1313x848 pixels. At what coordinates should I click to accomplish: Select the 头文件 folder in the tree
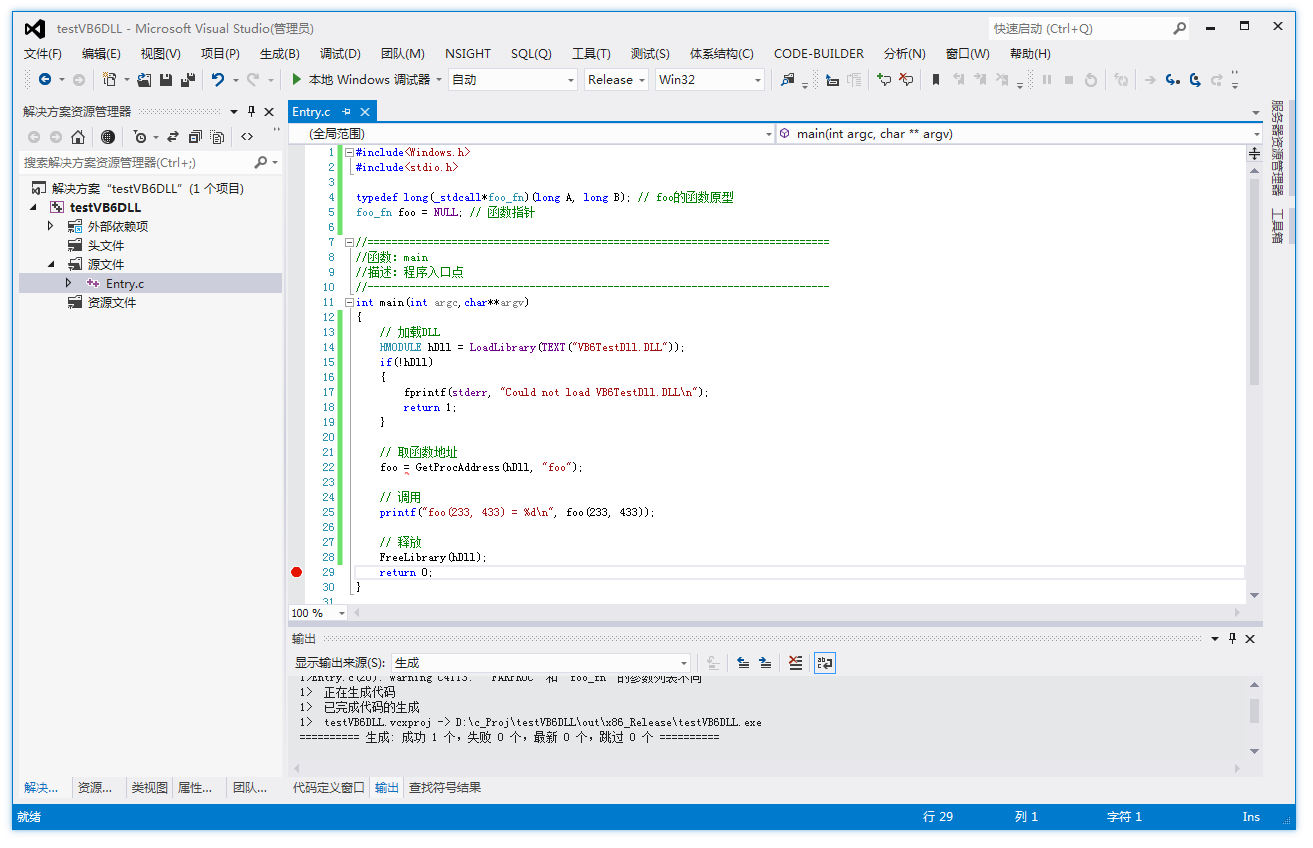point(105,246)
